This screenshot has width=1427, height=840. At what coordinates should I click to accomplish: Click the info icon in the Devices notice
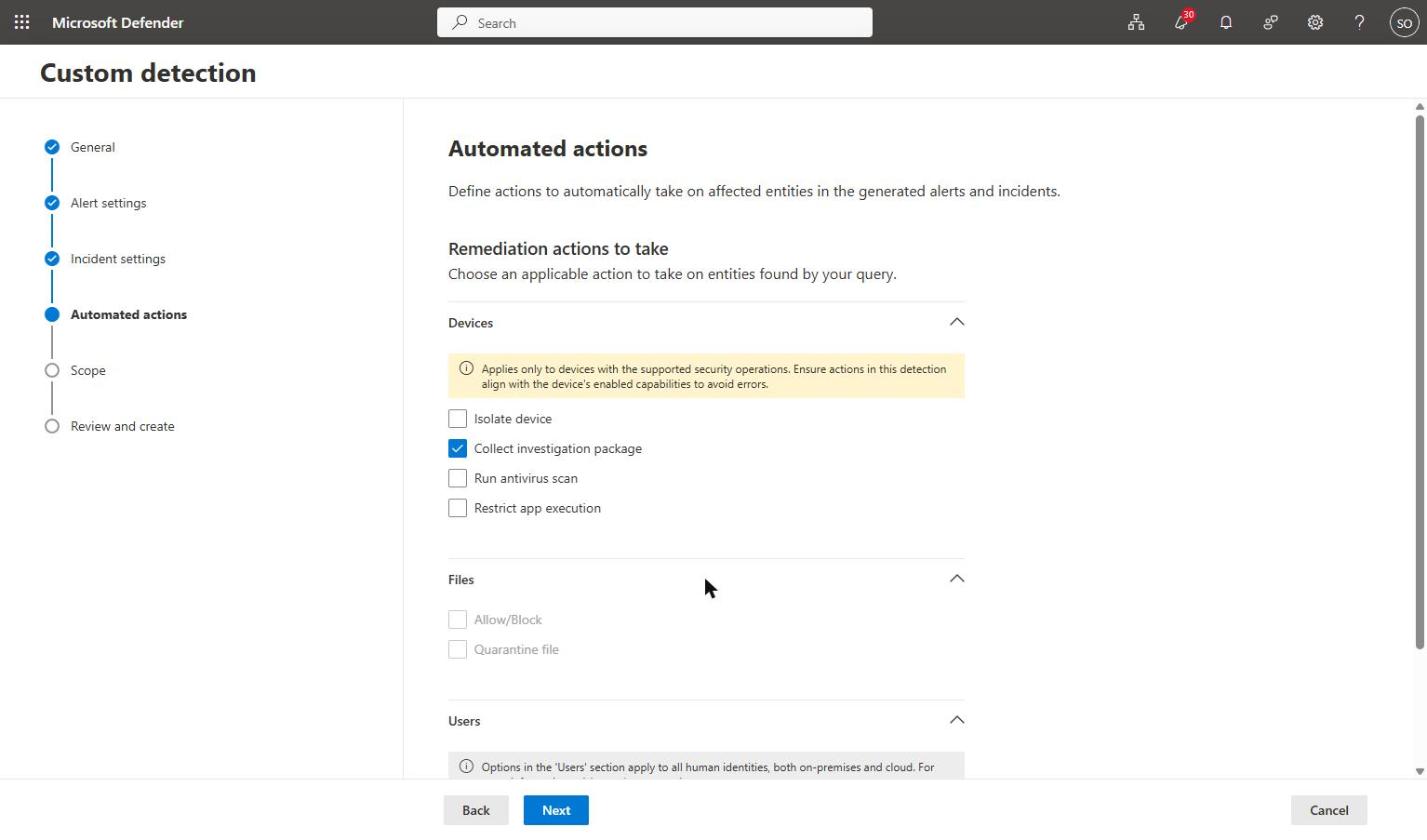(x=466, y=369)
